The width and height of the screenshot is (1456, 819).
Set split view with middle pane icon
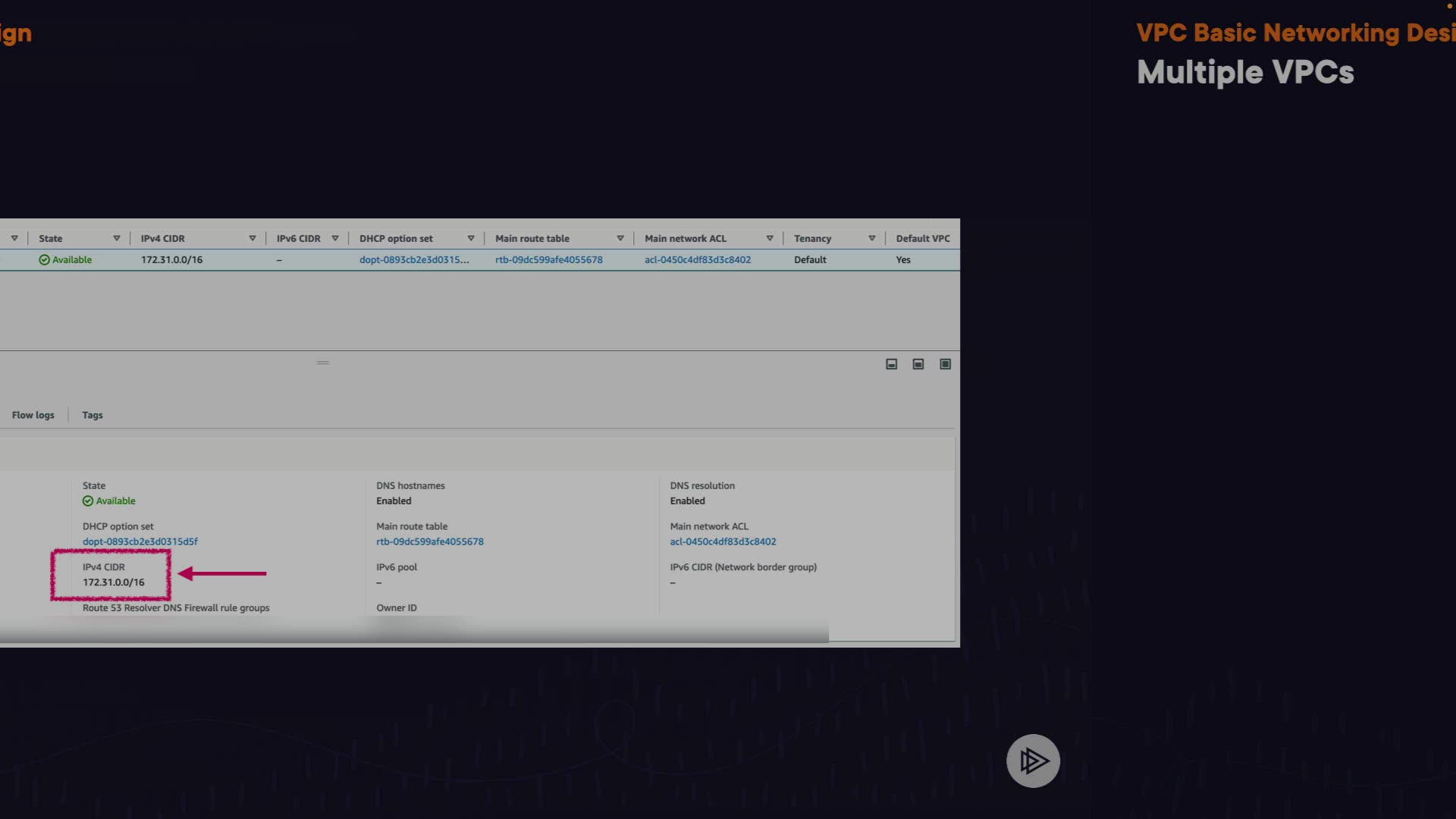(x=918, y=364)
